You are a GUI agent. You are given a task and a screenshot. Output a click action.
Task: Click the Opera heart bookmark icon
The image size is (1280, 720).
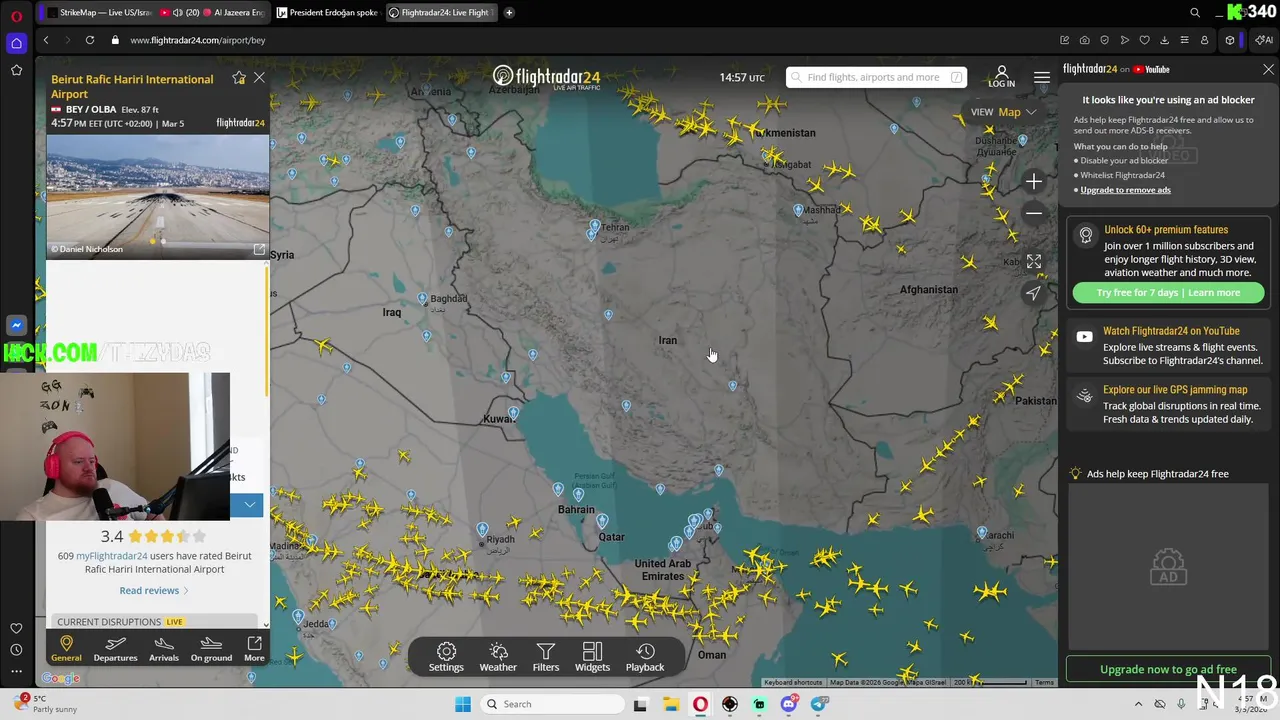[1144, 40]
